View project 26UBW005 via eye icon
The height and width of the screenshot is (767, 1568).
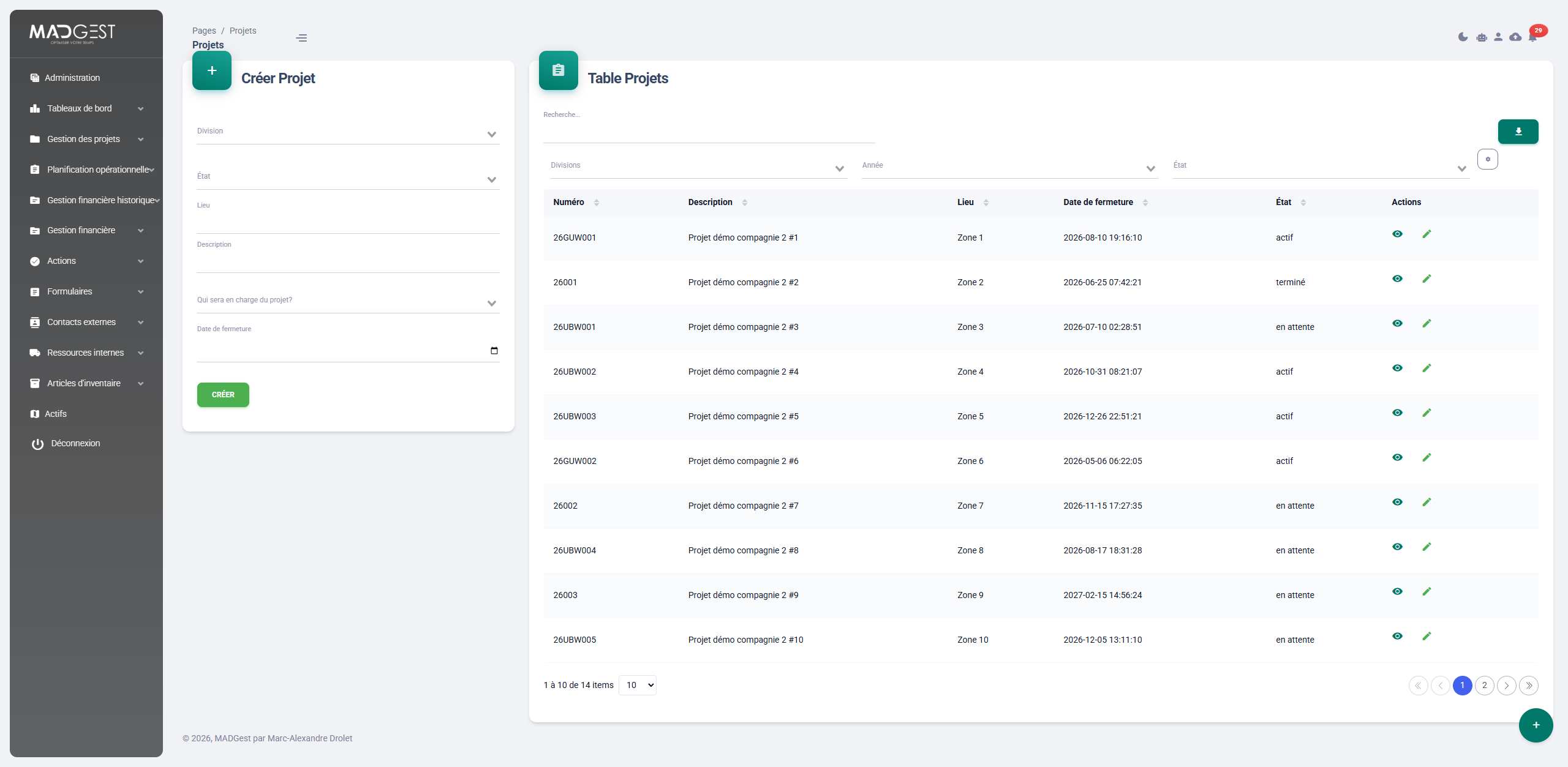(1397, 637)
